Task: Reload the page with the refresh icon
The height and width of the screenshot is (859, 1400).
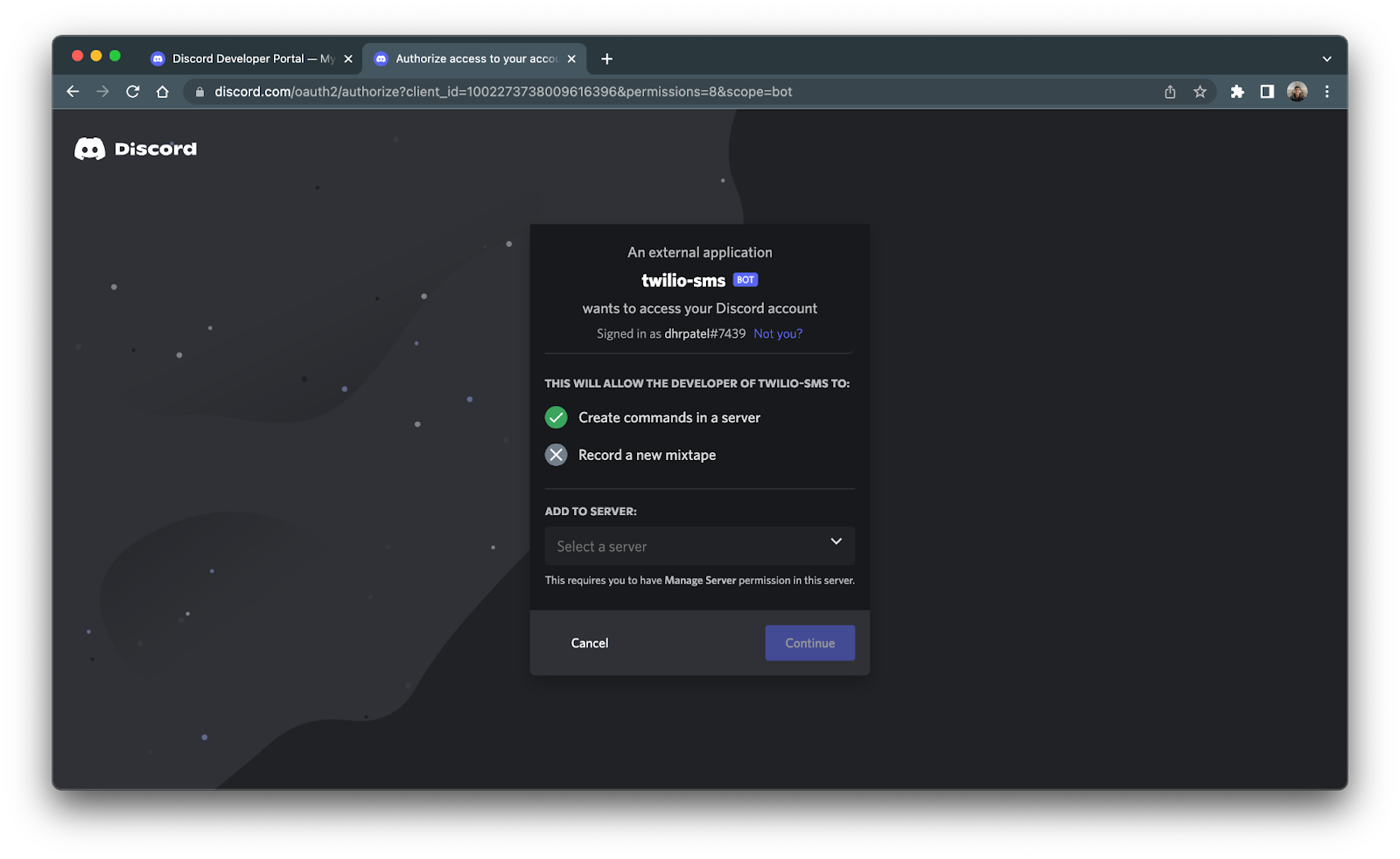Action: pyautogui.click(x=133, y=92)
